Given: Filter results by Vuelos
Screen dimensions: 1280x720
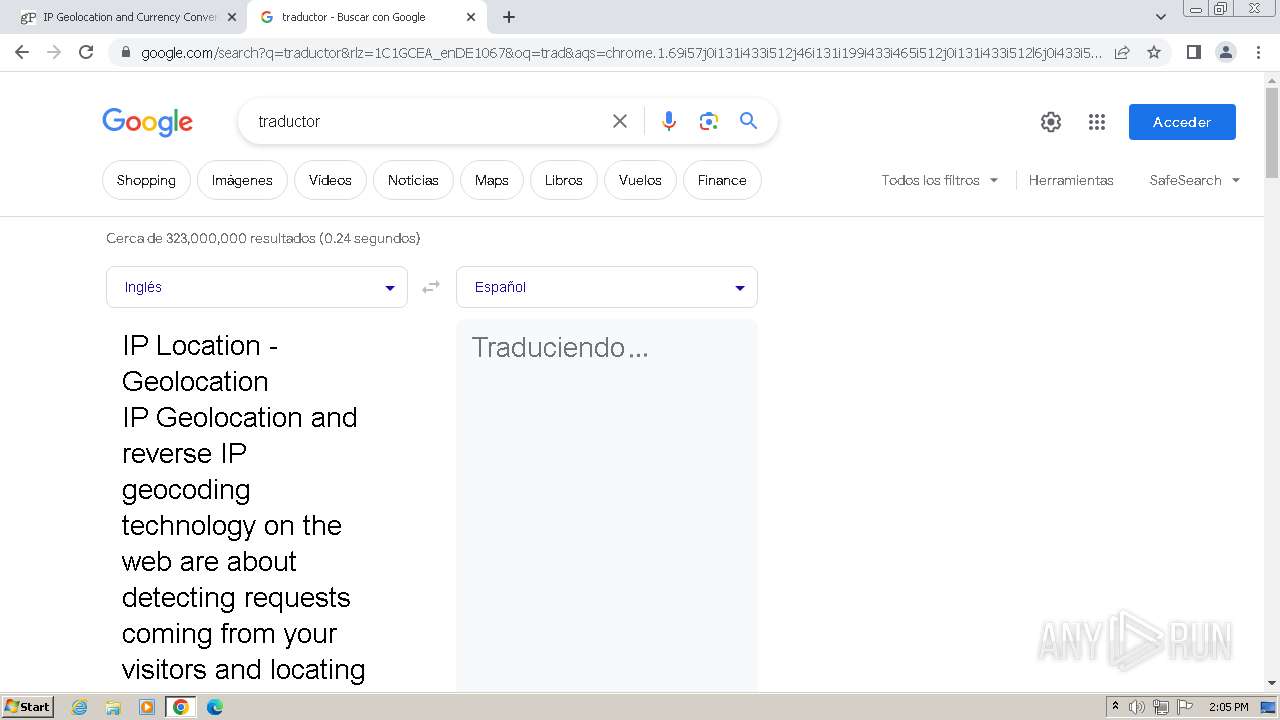Looking at the screenshot, I should tap(640, 180).
